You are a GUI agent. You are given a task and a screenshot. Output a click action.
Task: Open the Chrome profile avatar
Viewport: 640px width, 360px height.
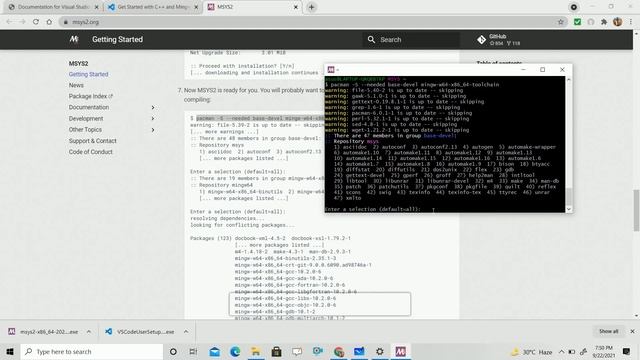(x=618, y=22)
